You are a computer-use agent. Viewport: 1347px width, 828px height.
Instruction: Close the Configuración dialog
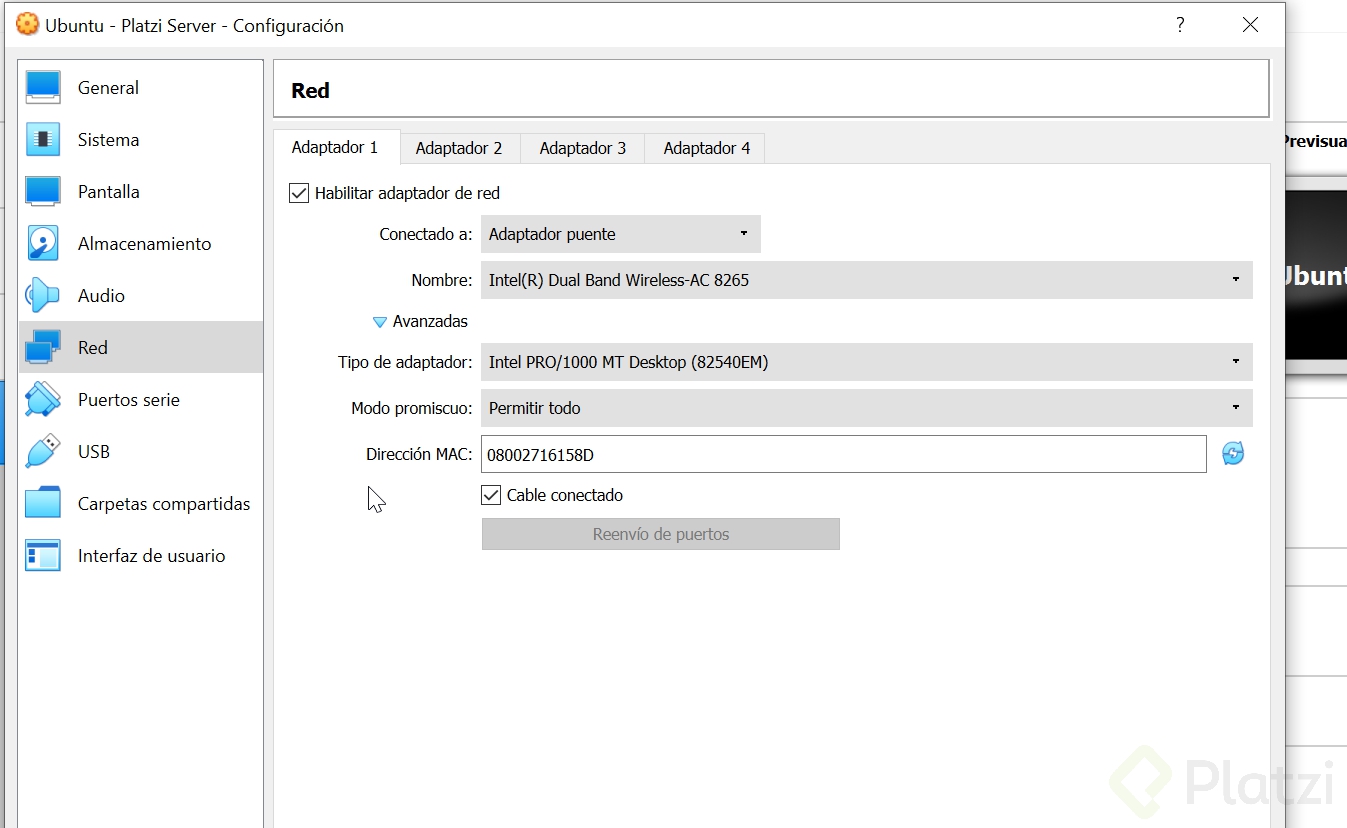1250,25
